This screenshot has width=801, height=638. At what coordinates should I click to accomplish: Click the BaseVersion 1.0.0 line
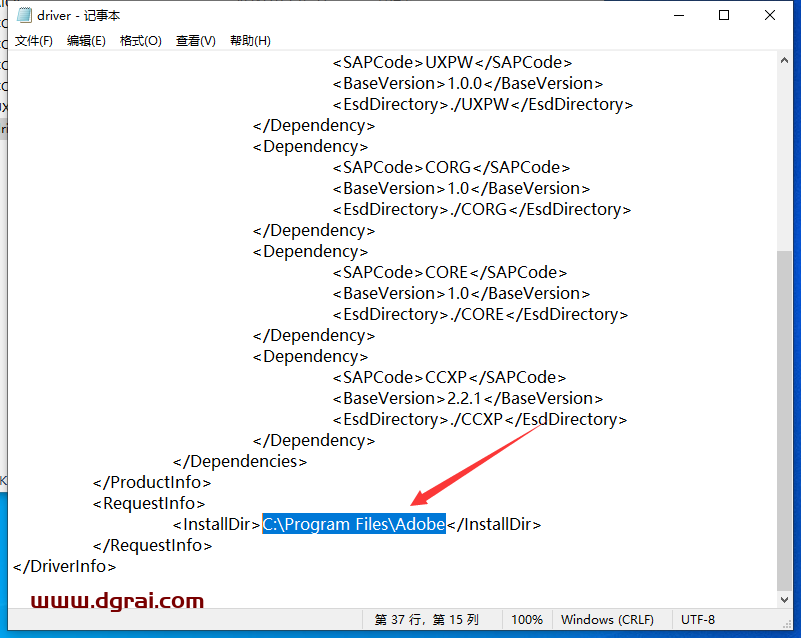pos(468,83)
